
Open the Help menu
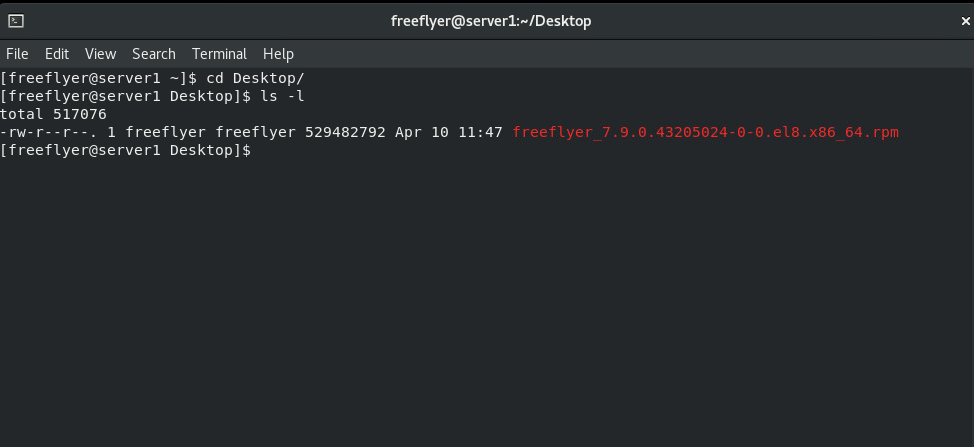tap(278, 54)
